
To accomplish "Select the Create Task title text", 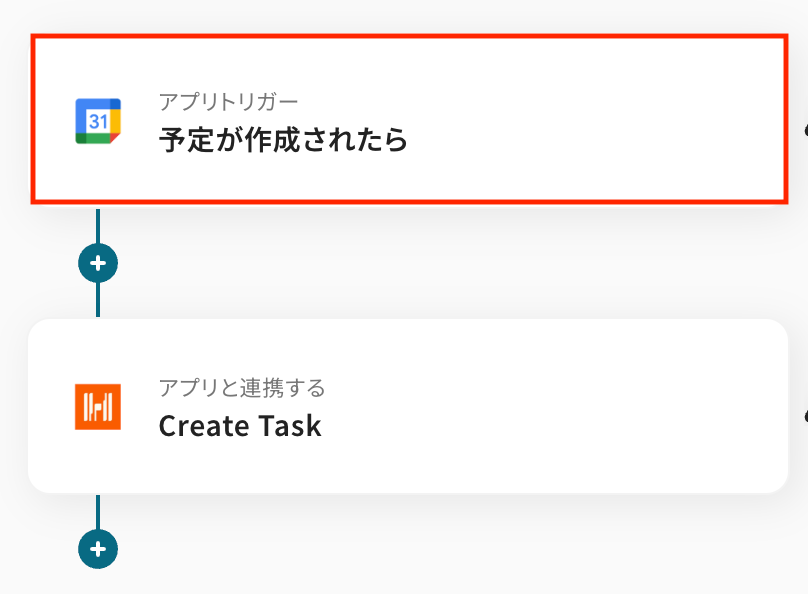I will 240,426.
